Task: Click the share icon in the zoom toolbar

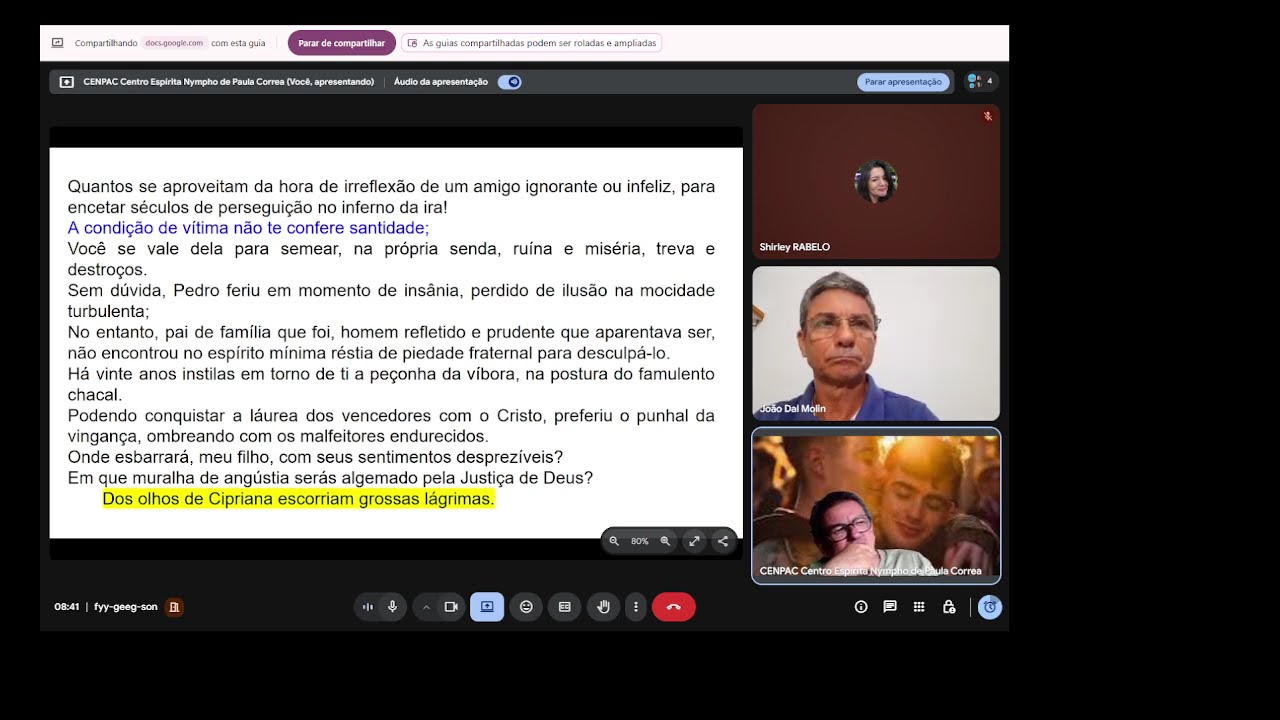Action: (723, 541)
